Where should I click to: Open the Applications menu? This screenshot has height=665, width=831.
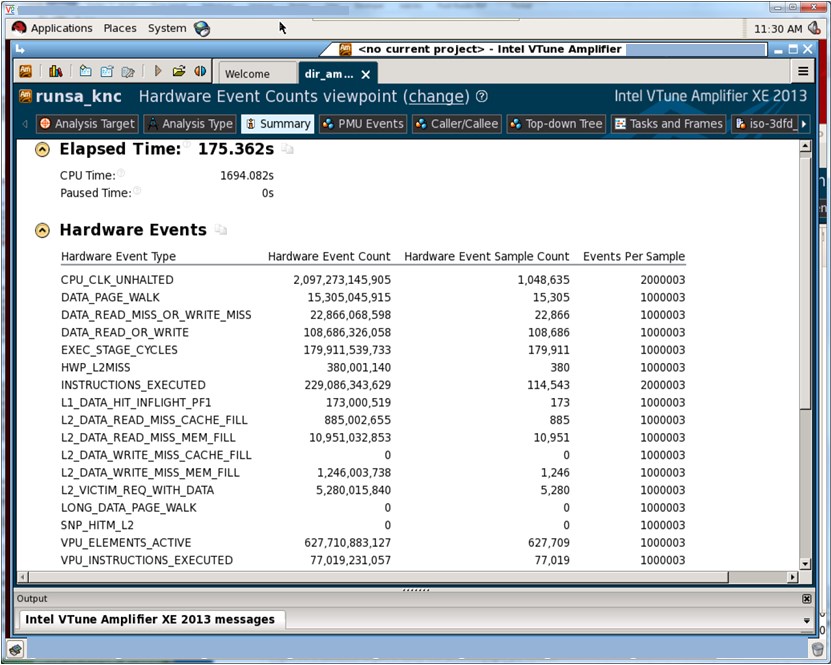pos(61,28)
